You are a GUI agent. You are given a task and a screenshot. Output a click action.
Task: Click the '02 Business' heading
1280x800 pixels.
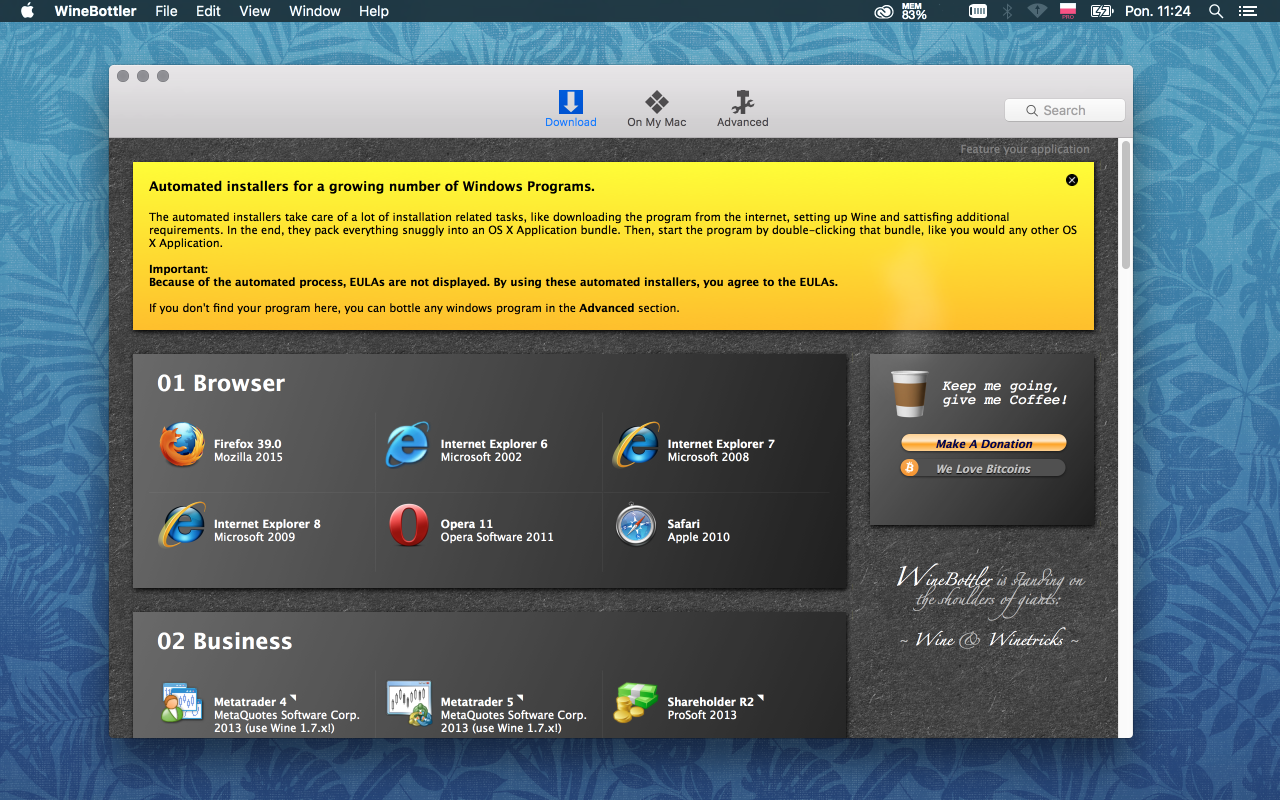tap(225, 641)
